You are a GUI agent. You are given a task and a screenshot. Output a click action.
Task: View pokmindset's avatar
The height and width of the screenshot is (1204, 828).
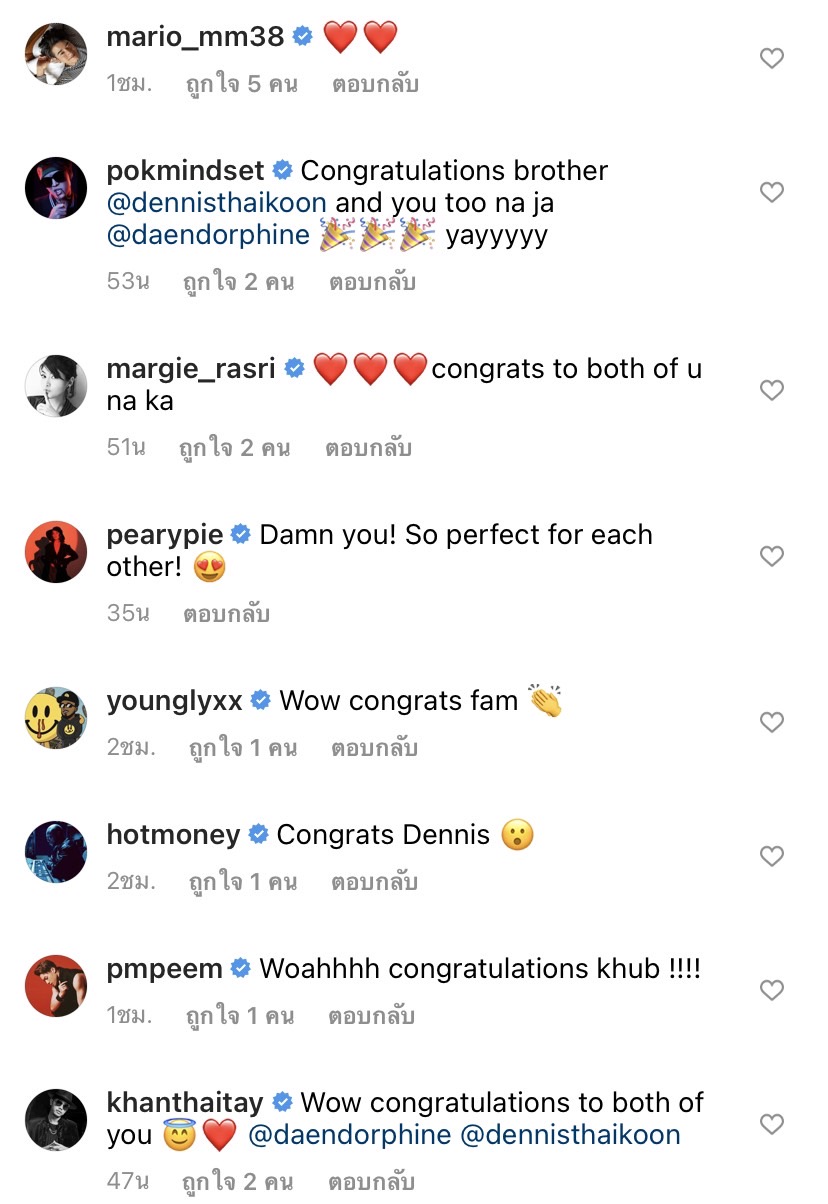tap(56, 188)
